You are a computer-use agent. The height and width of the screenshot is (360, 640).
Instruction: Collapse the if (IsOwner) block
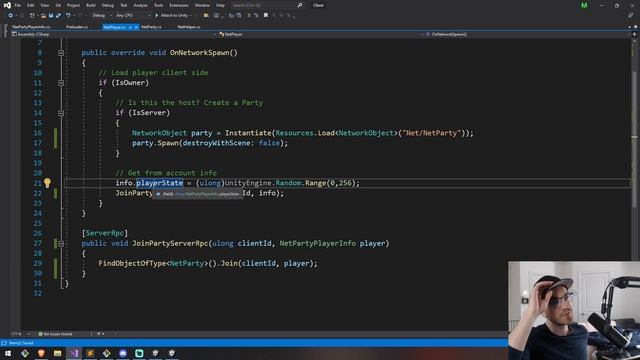tap(61, 83)
